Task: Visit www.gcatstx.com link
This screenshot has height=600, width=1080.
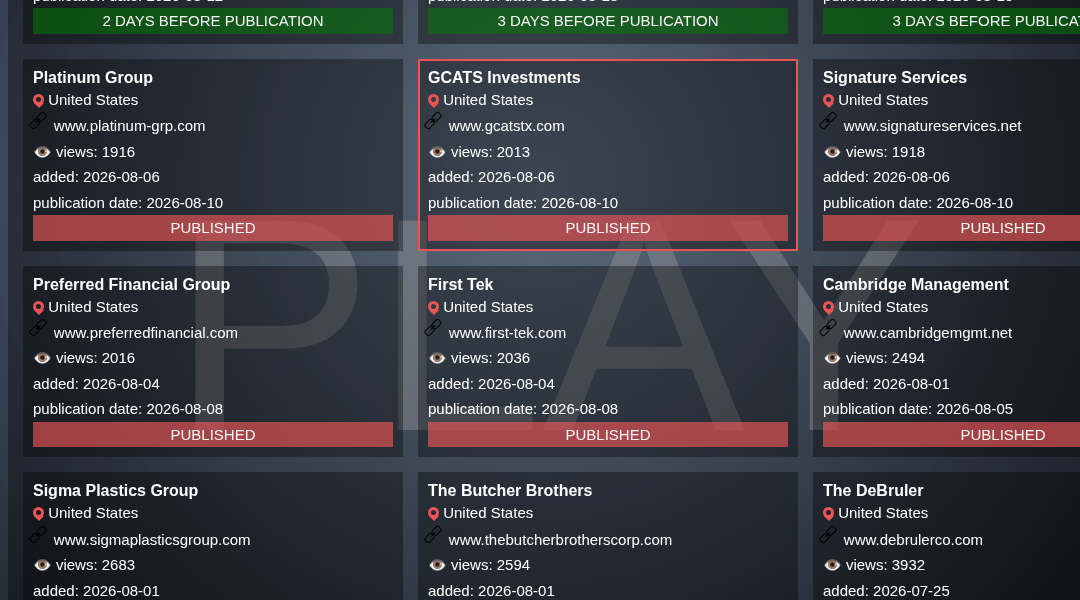Action: point(506,126)
